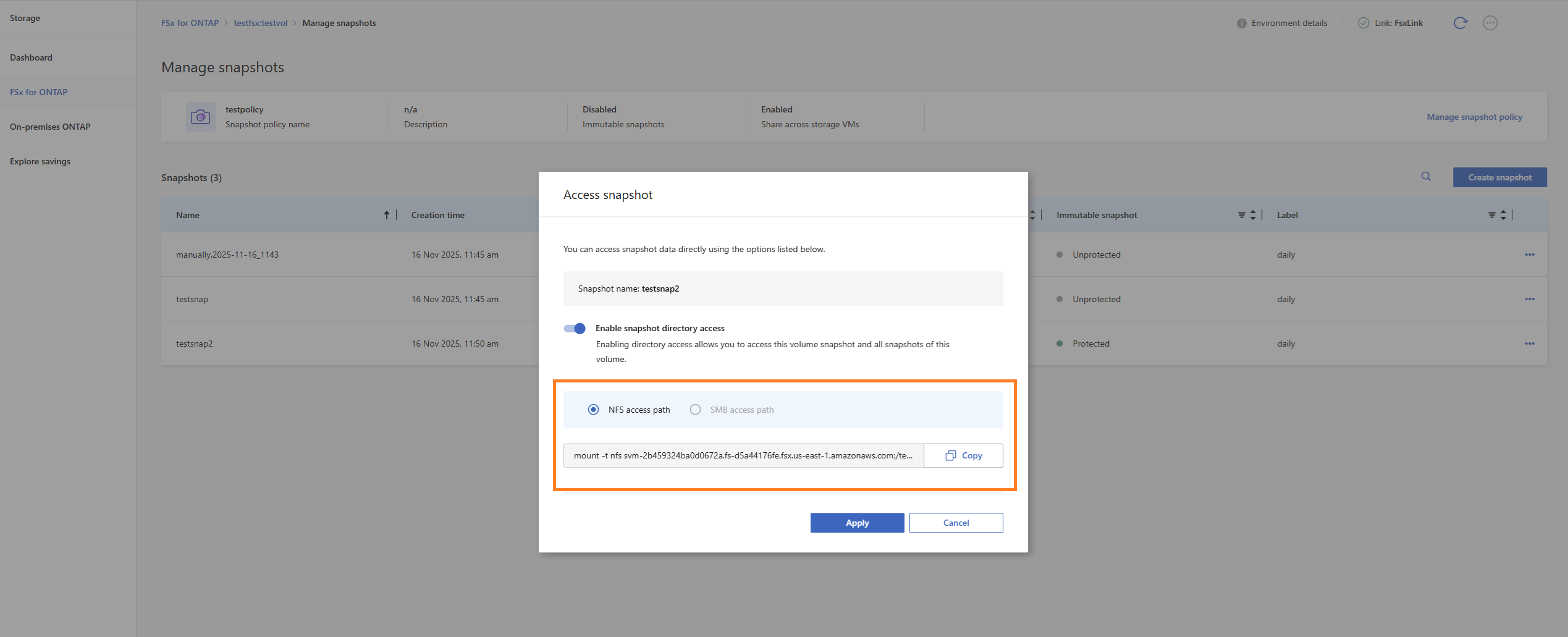This screenshot has height=637, width=1568.
Task: Click 16 Nov 2025, 11:50 am cell
Action: (455, 344)
